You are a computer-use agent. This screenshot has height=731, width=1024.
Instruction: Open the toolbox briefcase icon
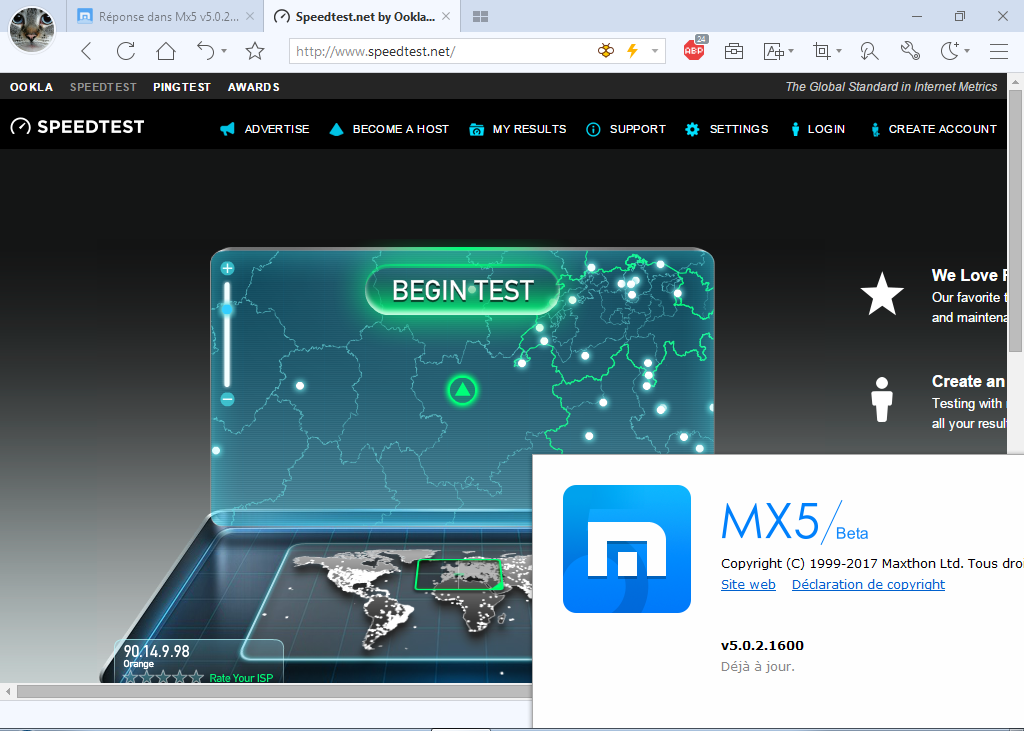(x=734, y=51)
